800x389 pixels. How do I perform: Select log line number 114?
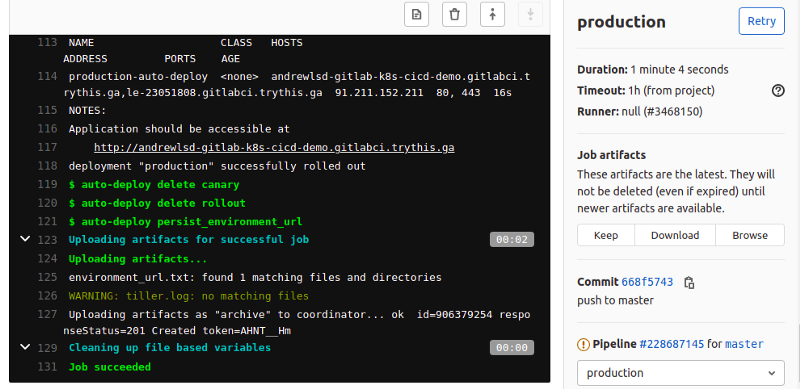click(x=47, y=77)
